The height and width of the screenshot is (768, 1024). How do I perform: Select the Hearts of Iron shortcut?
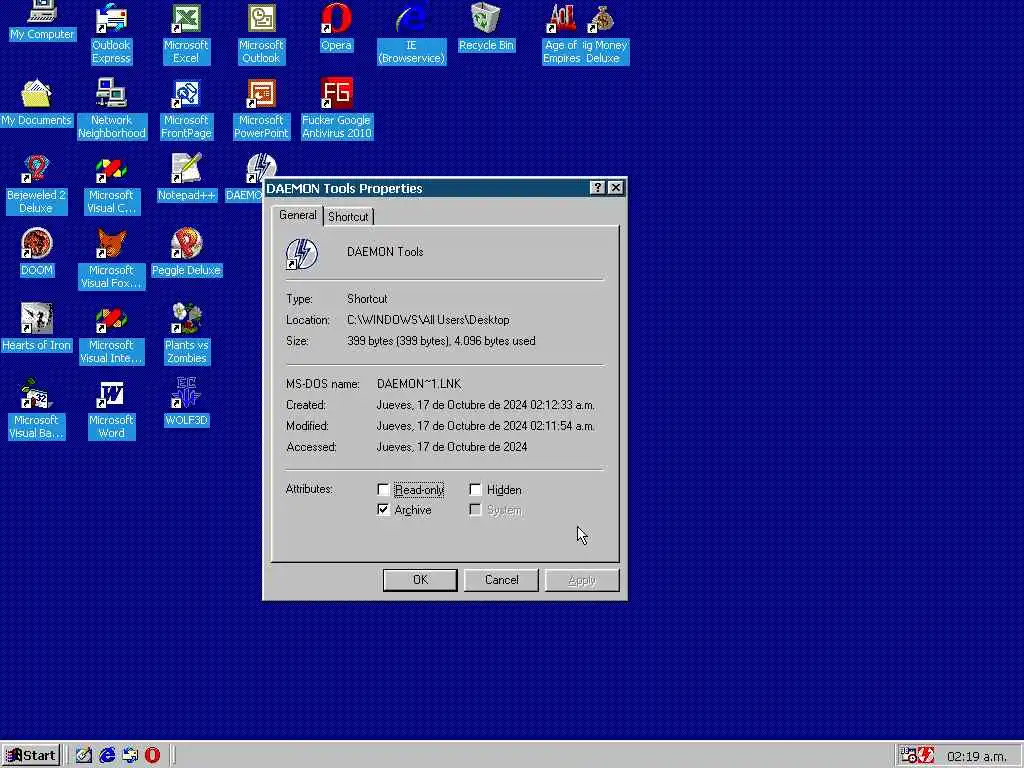tap(36, 327)
